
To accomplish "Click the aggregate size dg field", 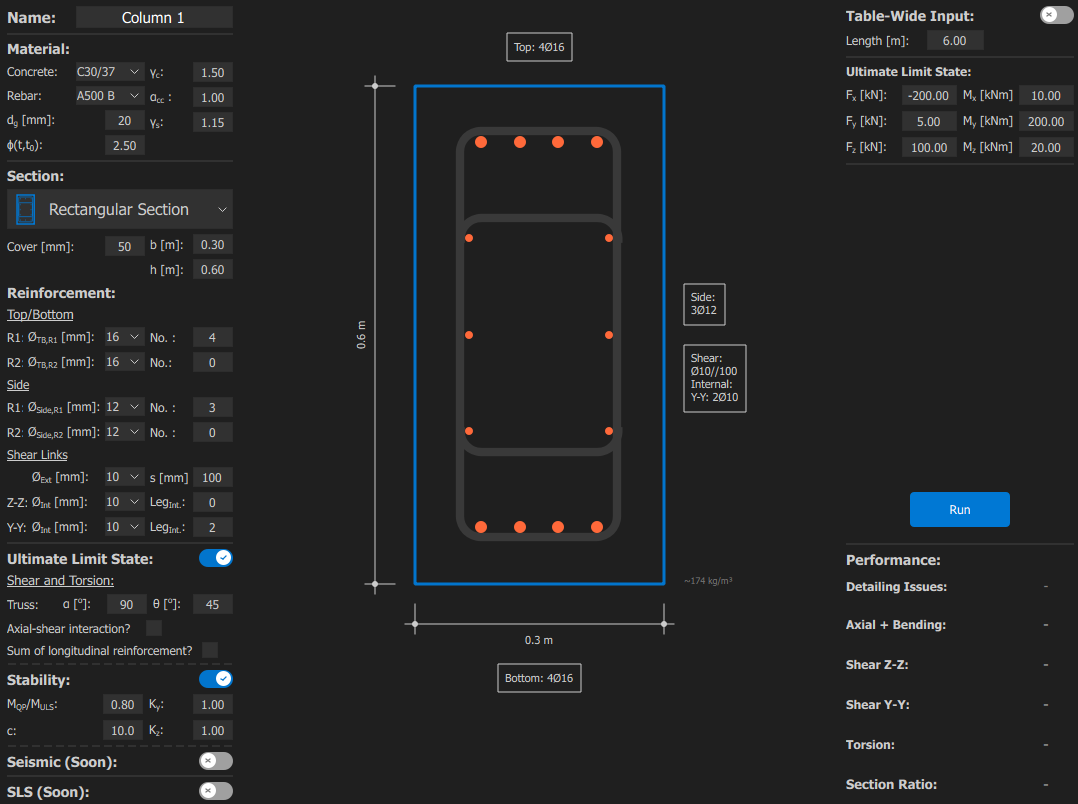I will (124, 120).
